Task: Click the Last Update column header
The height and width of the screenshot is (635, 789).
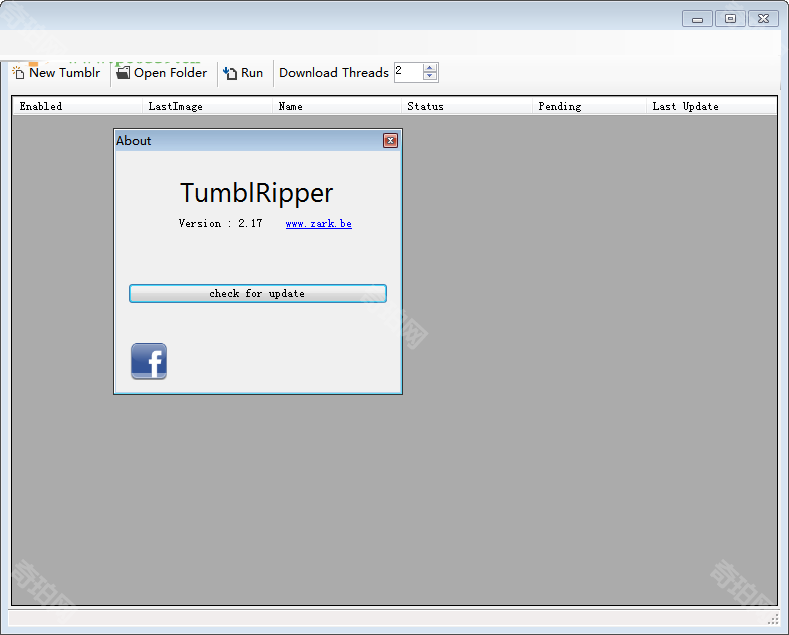Action: (x=712, y=106)
